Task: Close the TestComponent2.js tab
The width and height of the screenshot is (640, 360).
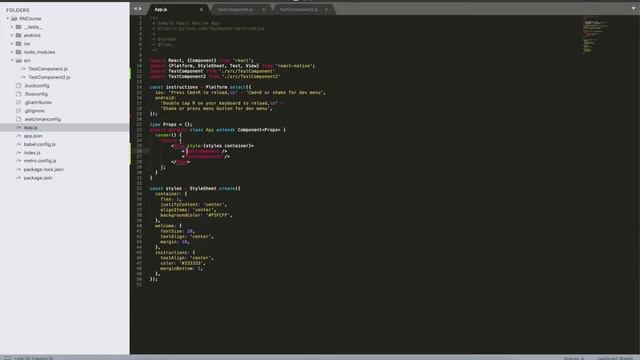Action: tap(326, 9)
